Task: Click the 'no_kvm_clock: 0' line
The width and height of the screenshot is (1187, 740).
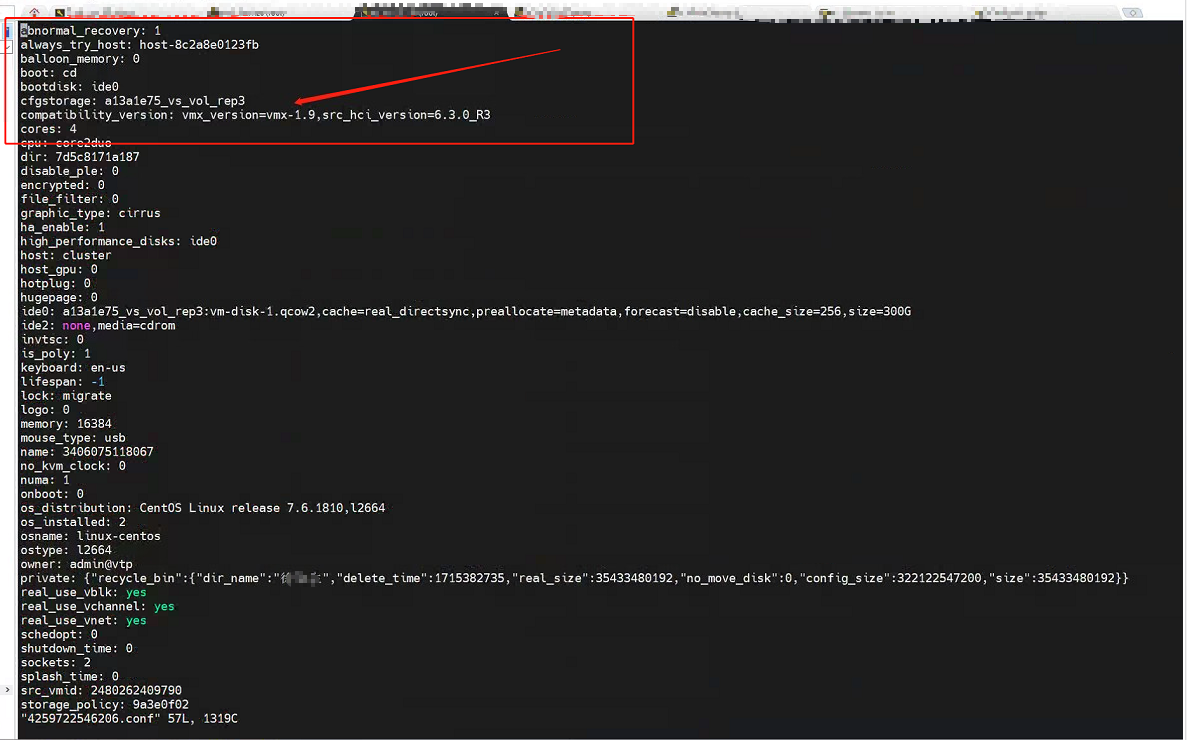Action: [x=73, y=466]
